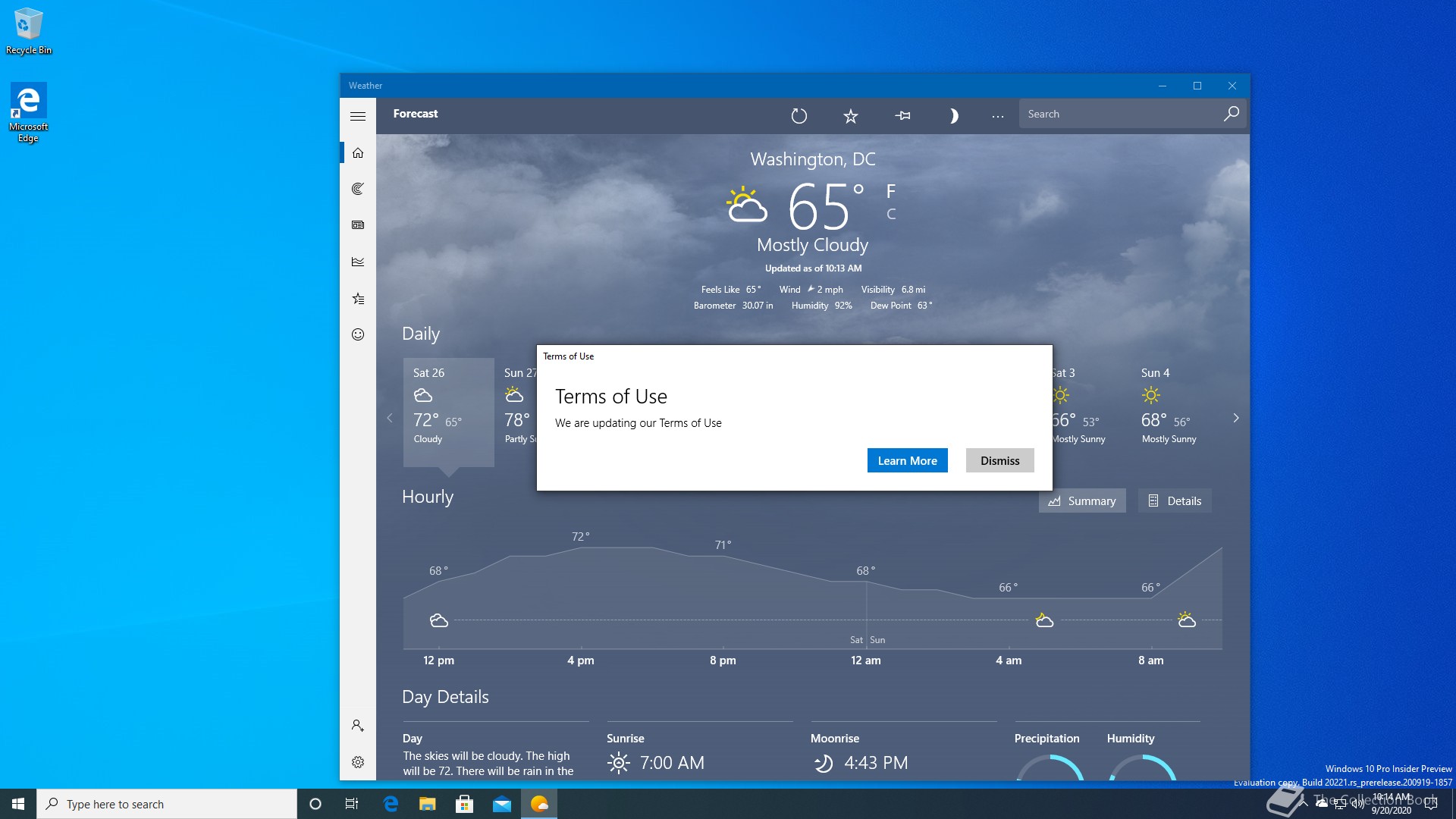The image size is (1456, 819).
Task: Click 'Updated as of 10:13 AM' text
Action: 813,268
